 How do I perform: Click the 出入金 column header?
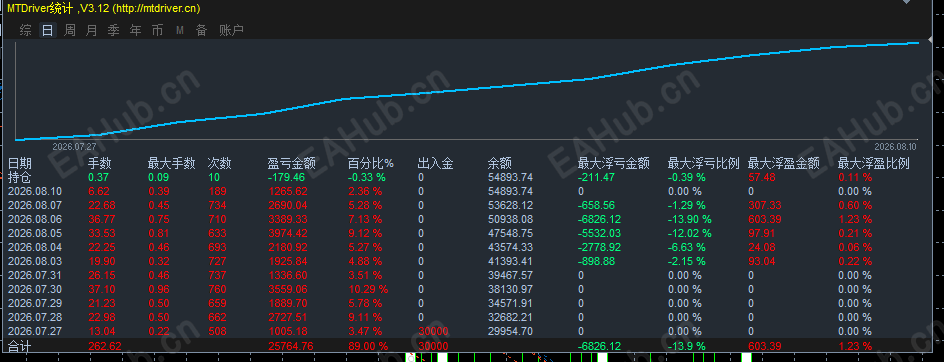pyautogui.click(x=435, y=163)
